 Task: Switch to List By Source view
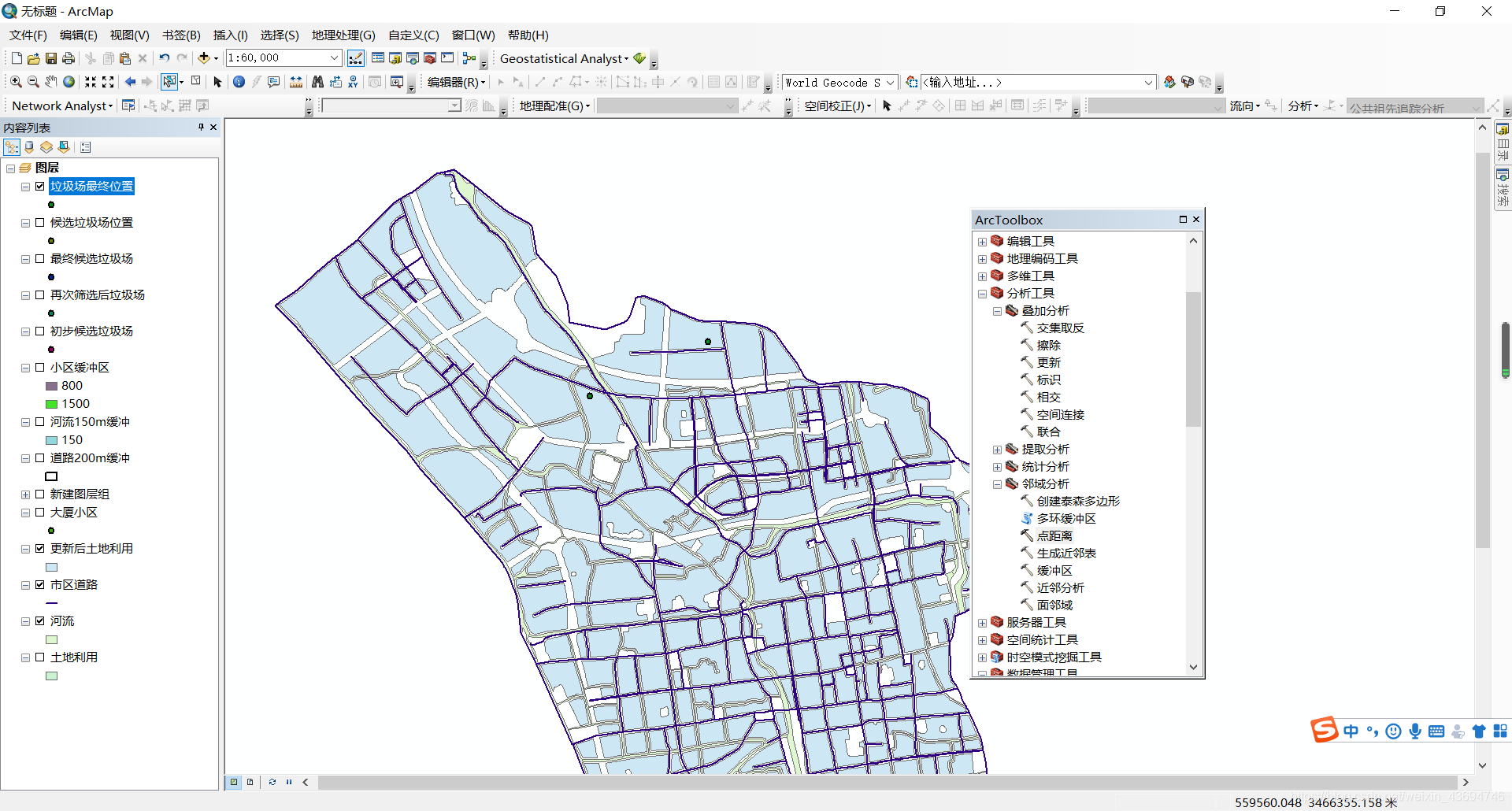[x=29, y=147]
